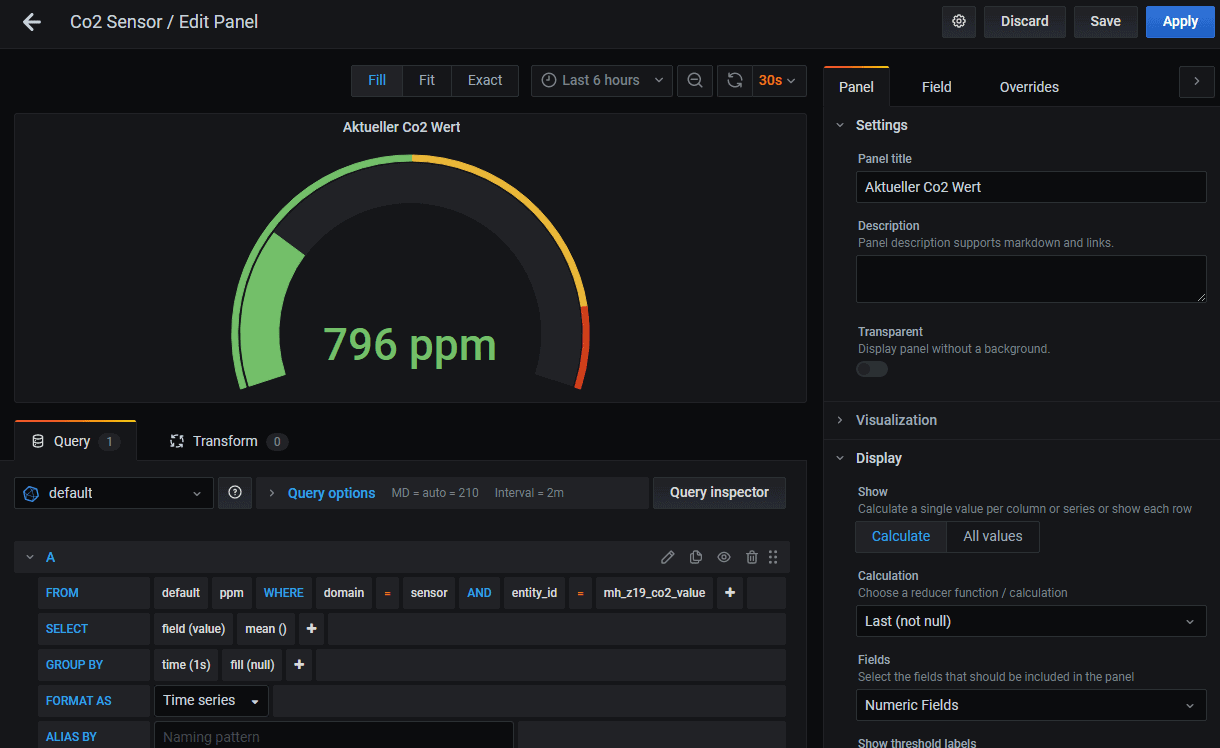Click the Apply button
This screenshot has height=748, width=1220.
click(x=1180, y=22)
